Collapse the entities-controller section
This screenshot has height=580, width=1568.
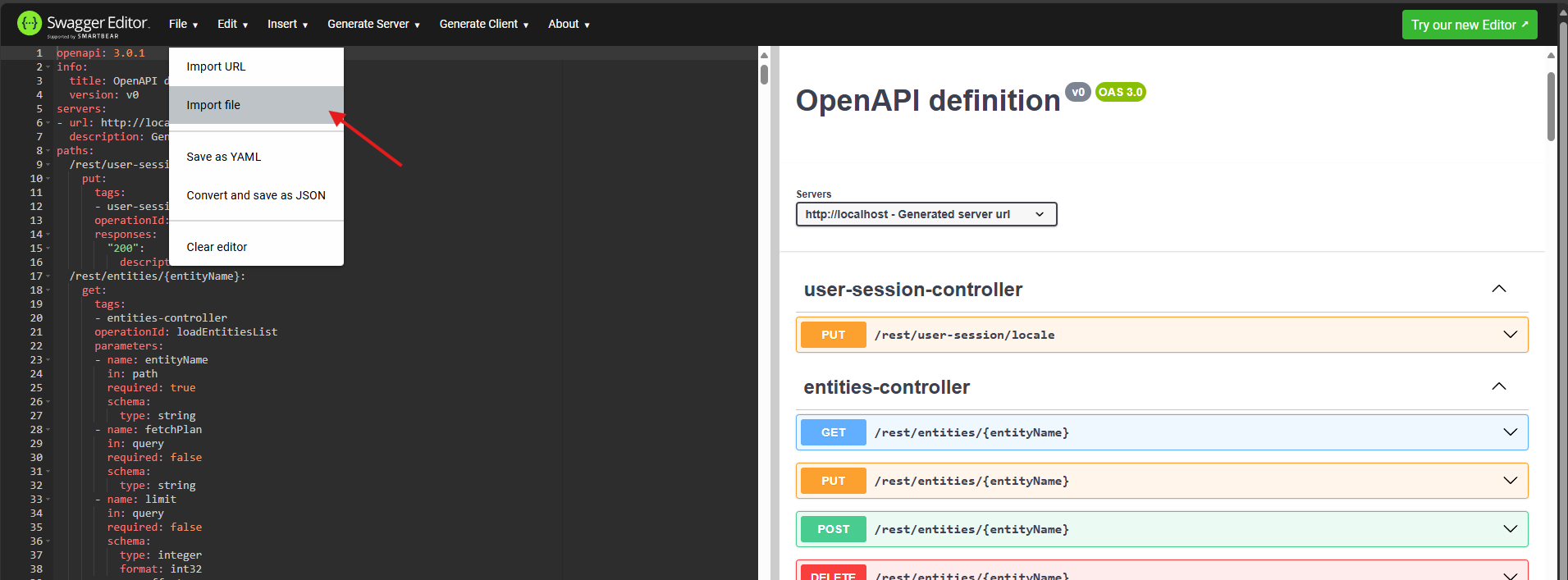coord(1499,386)
